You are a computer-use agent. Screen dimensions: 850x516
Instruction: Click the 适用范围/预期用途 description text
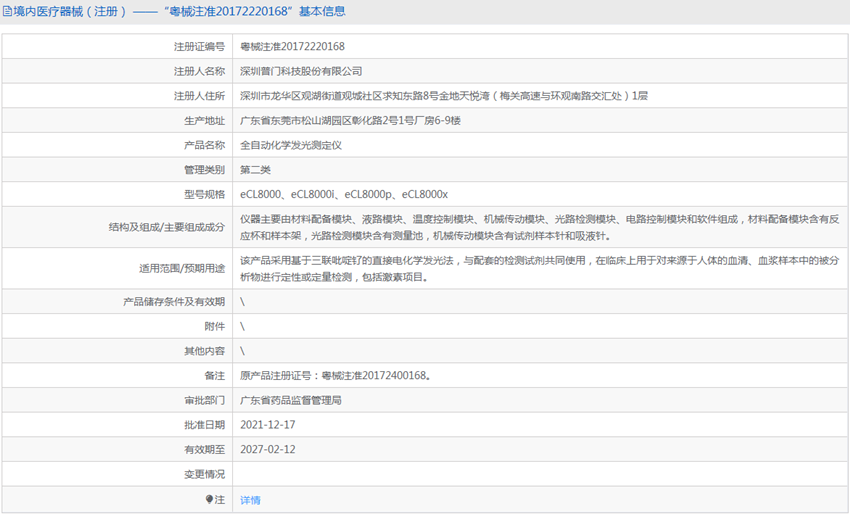pyautogui.click(x=539, y=268)
